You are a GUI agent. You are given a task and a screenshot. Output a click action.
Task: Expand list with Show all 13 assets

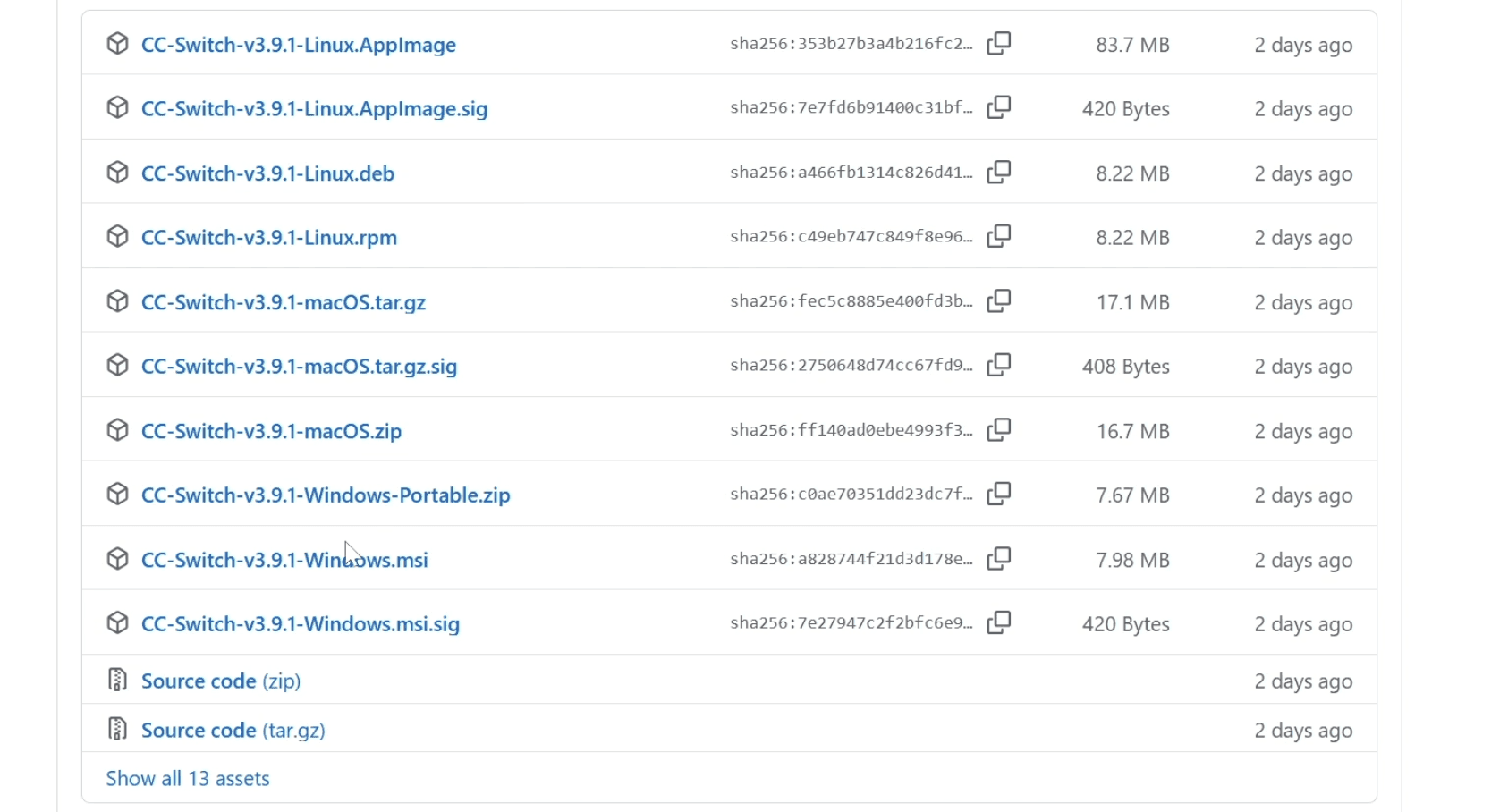coord(188,779)
